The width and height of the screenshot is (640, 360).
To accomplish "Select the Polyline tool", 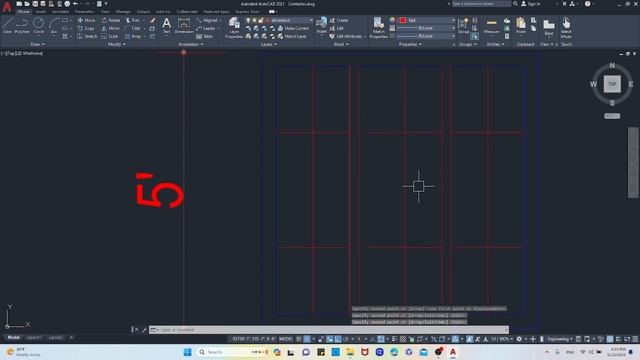I will click(x=22, y=26).
